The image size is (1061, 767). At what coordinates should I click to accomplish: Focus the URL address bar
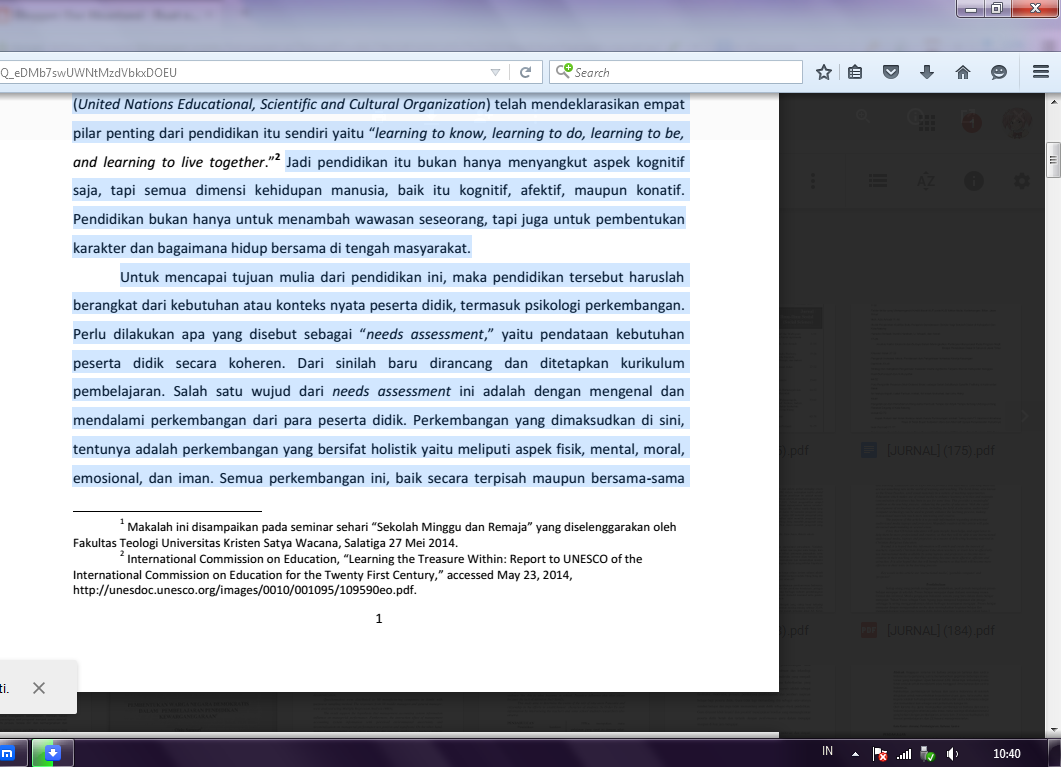pos(244,72)
